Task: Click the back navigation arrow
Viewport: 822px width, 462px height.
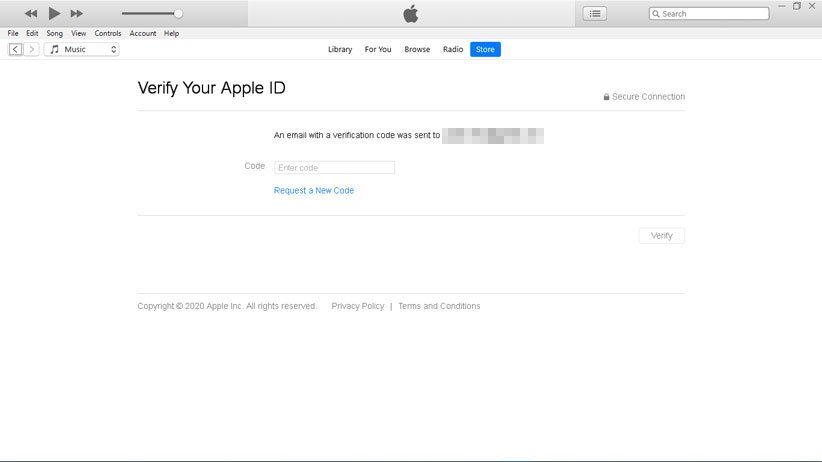Action: coord(16,49)
